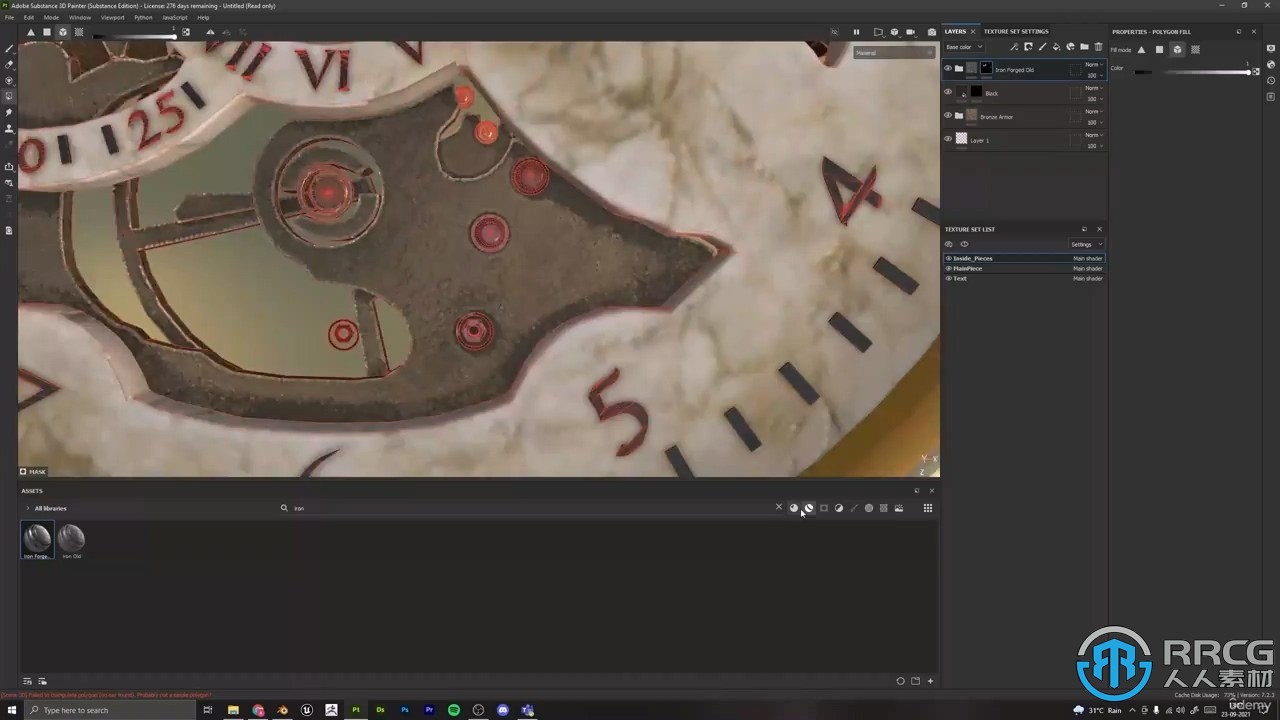The height and width of the screenshot is (720, 1280).
Task: Add a smart material layer
Action: click(x=1070, y=47)
